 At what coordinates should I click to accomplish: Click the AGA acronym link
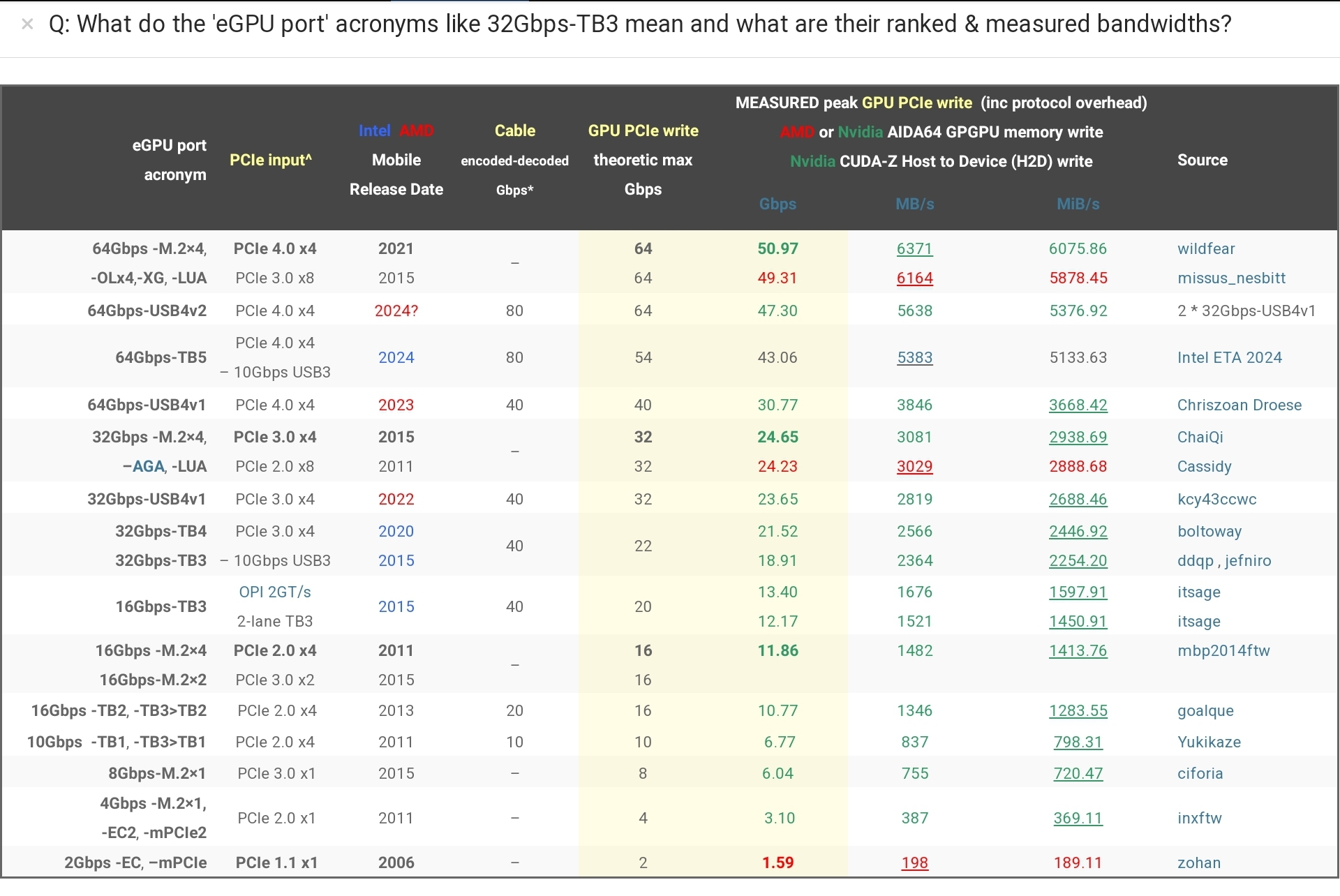point(148,467)
